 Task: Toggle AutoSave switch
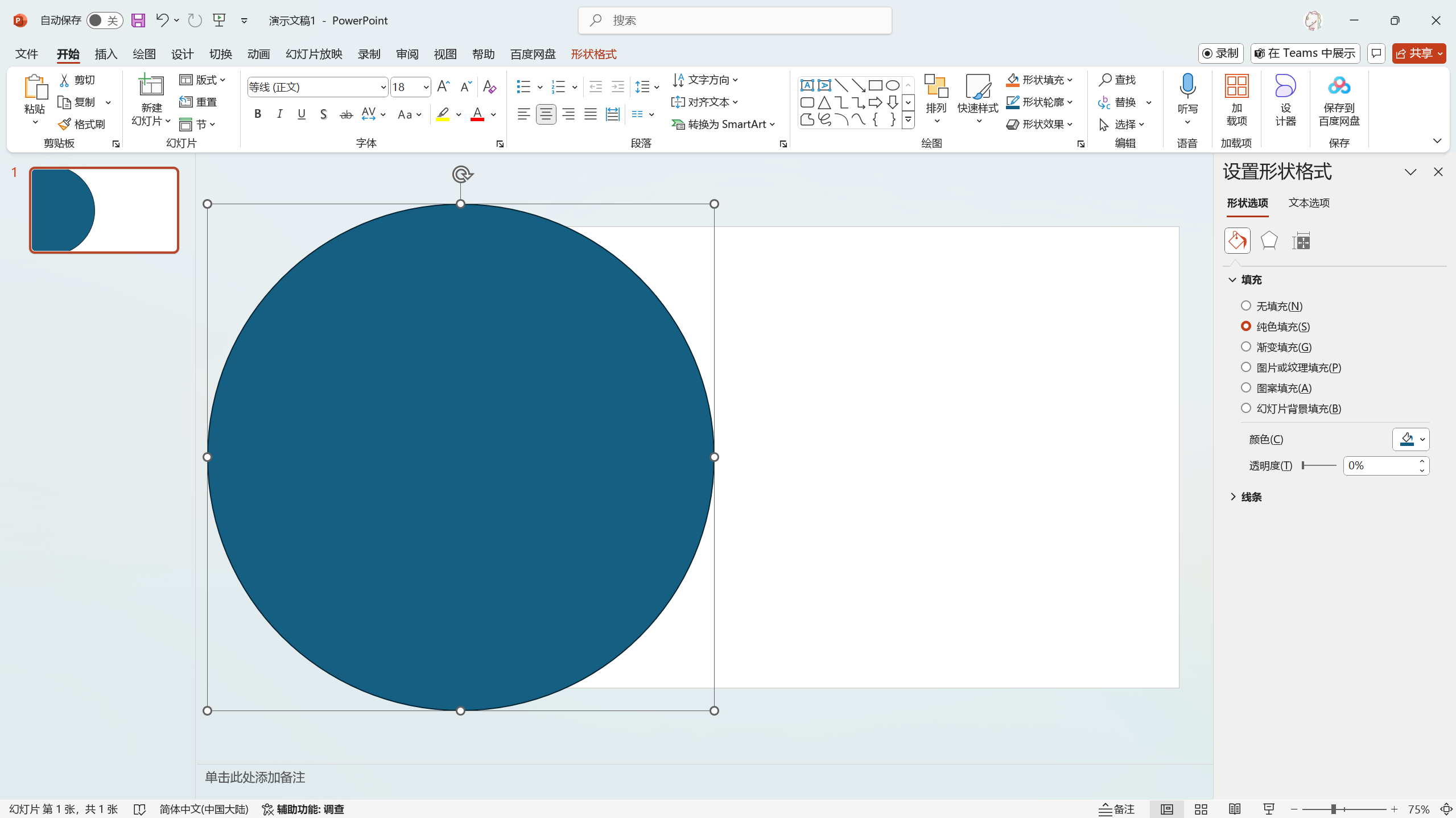point(105,20)
